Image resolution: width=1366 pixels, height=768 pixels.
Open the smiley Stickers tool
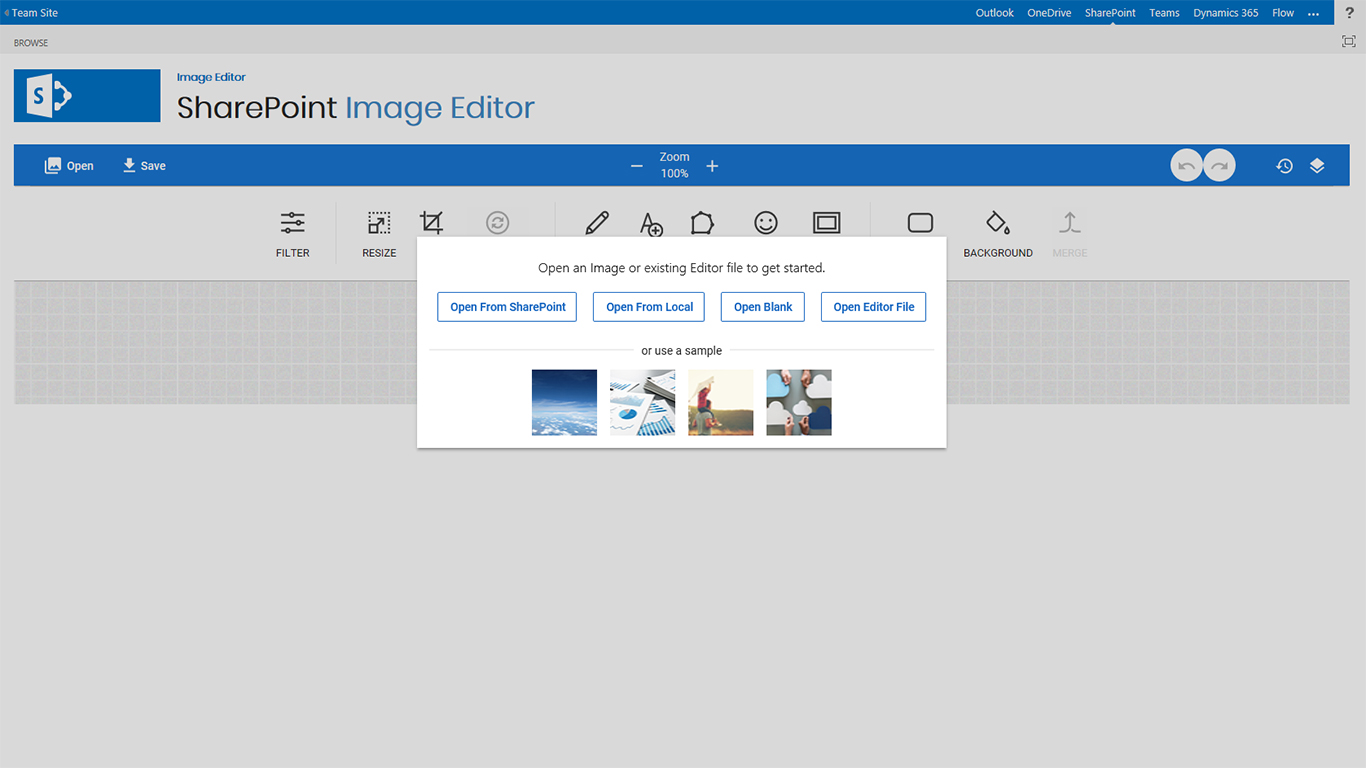(x=766, y=222)
